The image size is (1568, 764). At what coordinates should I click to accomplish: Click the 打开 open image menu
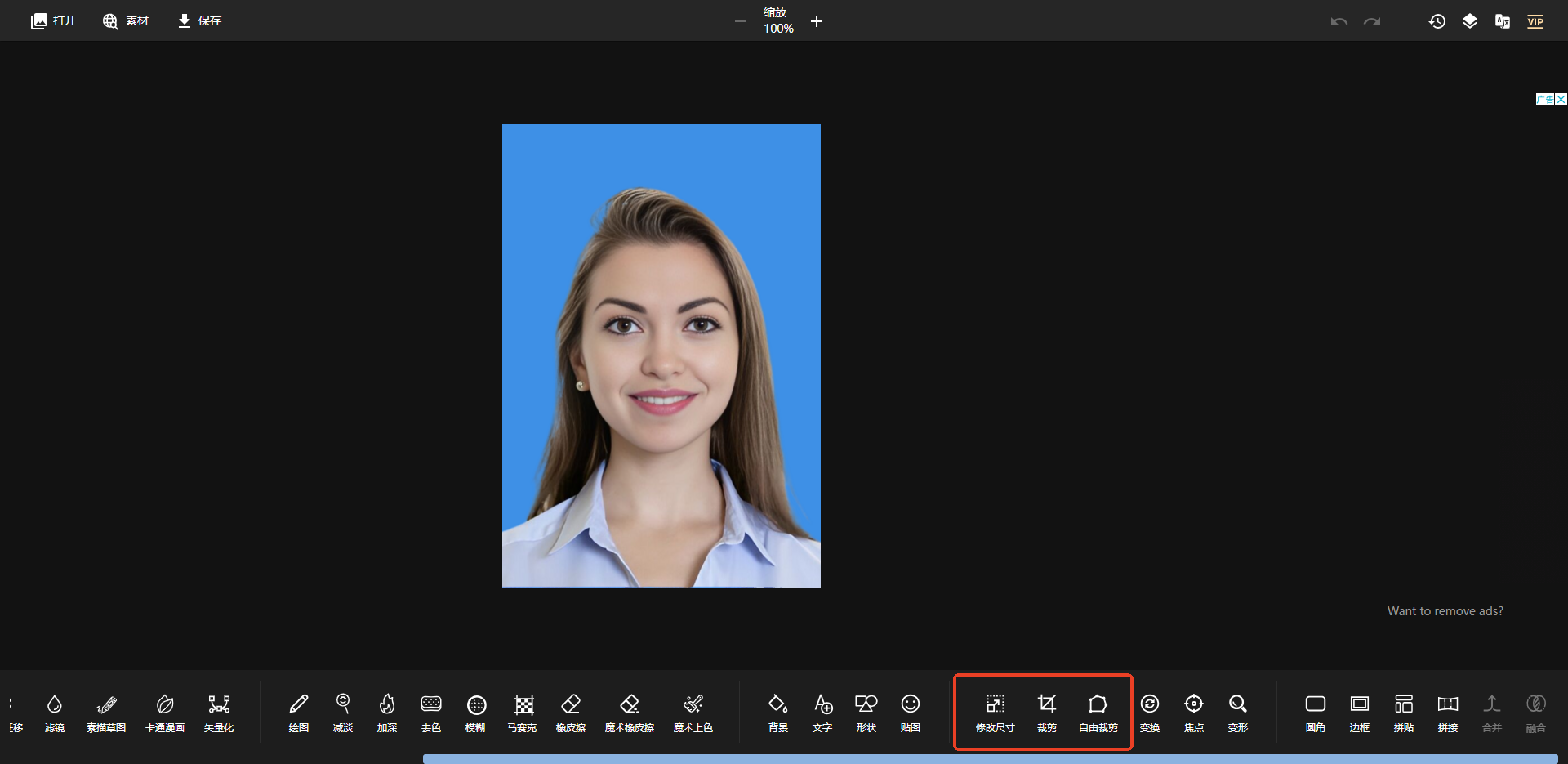[x=54, y=21]
